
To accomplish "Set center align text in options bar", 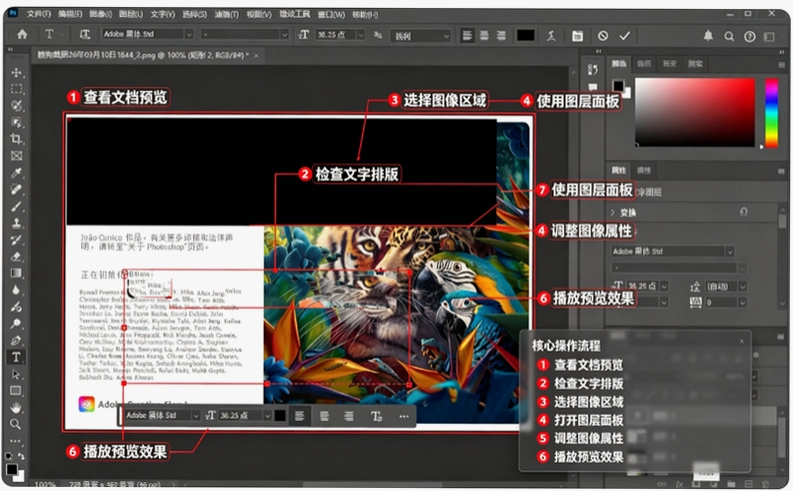I will [484, 35].
